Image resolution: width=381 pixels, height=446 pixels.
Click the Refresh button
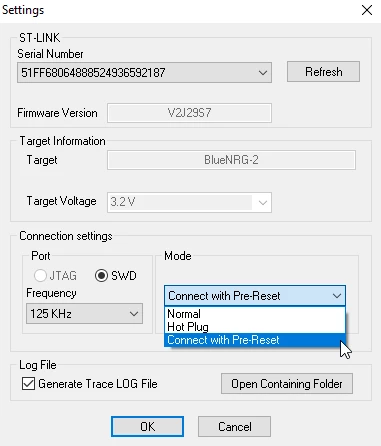[x=323, y=71]
